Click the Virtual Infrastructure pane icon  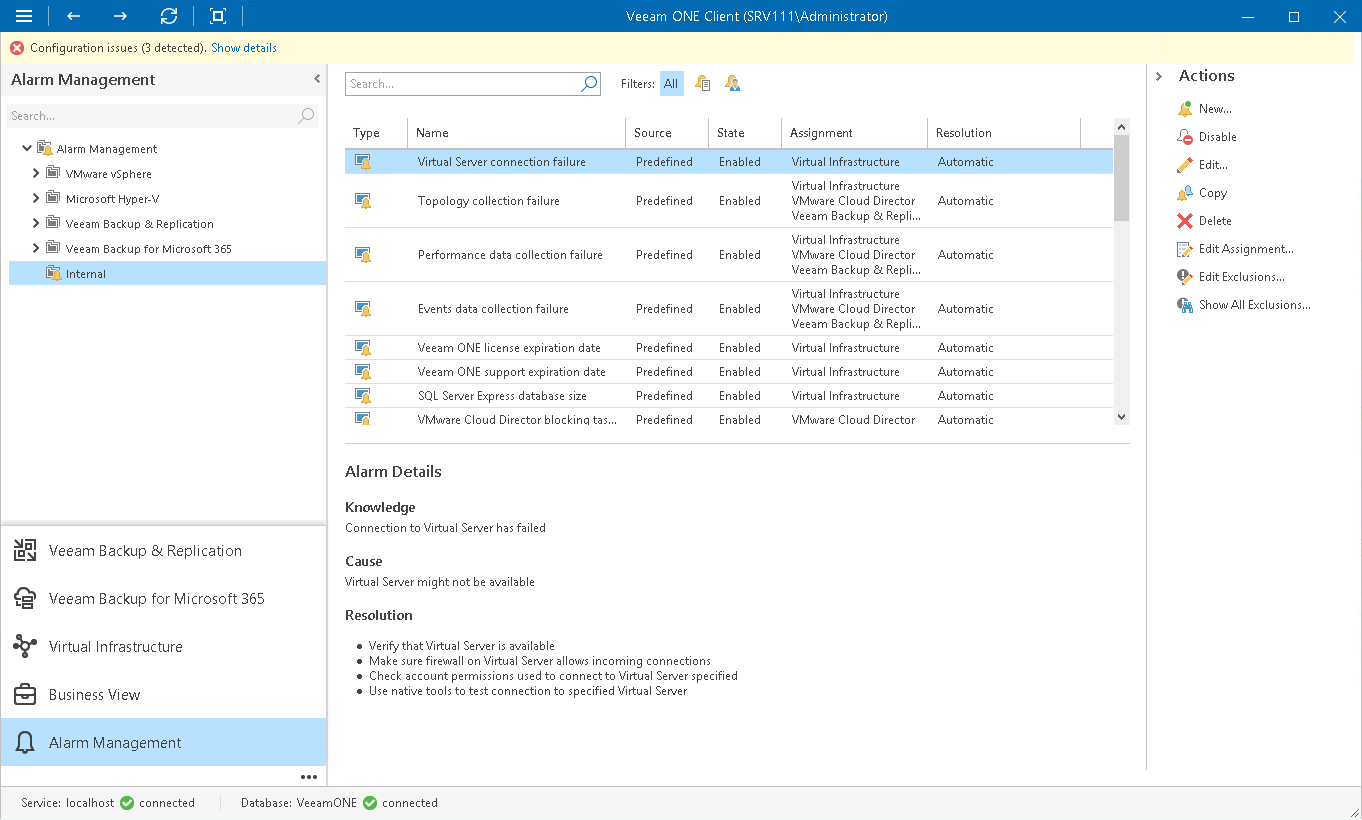tap(25, 647)
